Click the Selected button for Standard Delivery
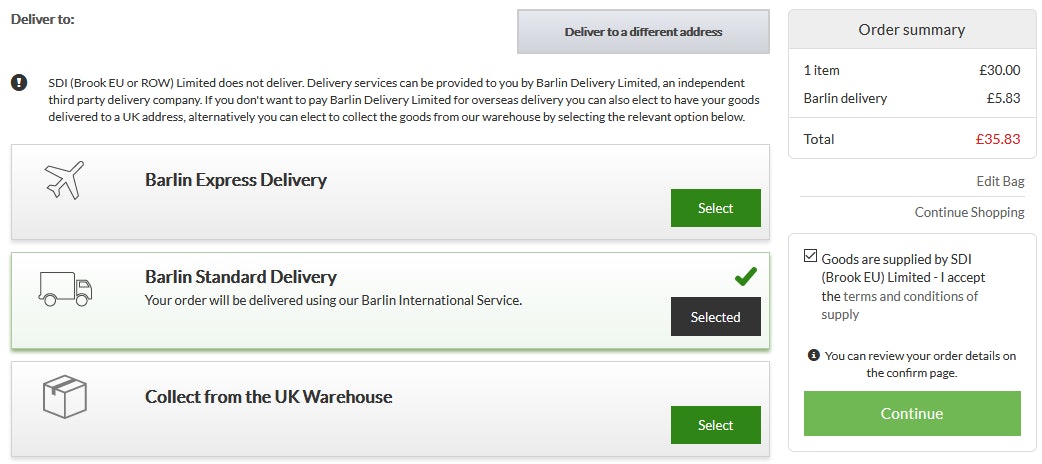The width and height of the screenshot is (1042, 464). coord(715,317)
